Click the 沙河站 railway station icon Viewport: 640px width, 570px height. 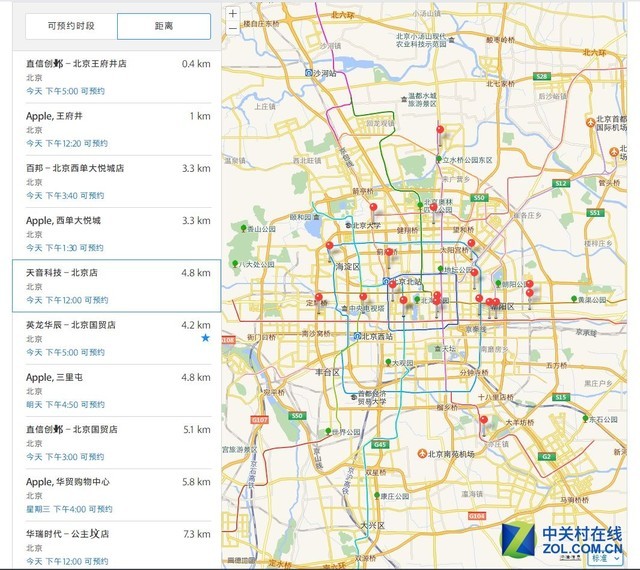click(x=309, y=73)
